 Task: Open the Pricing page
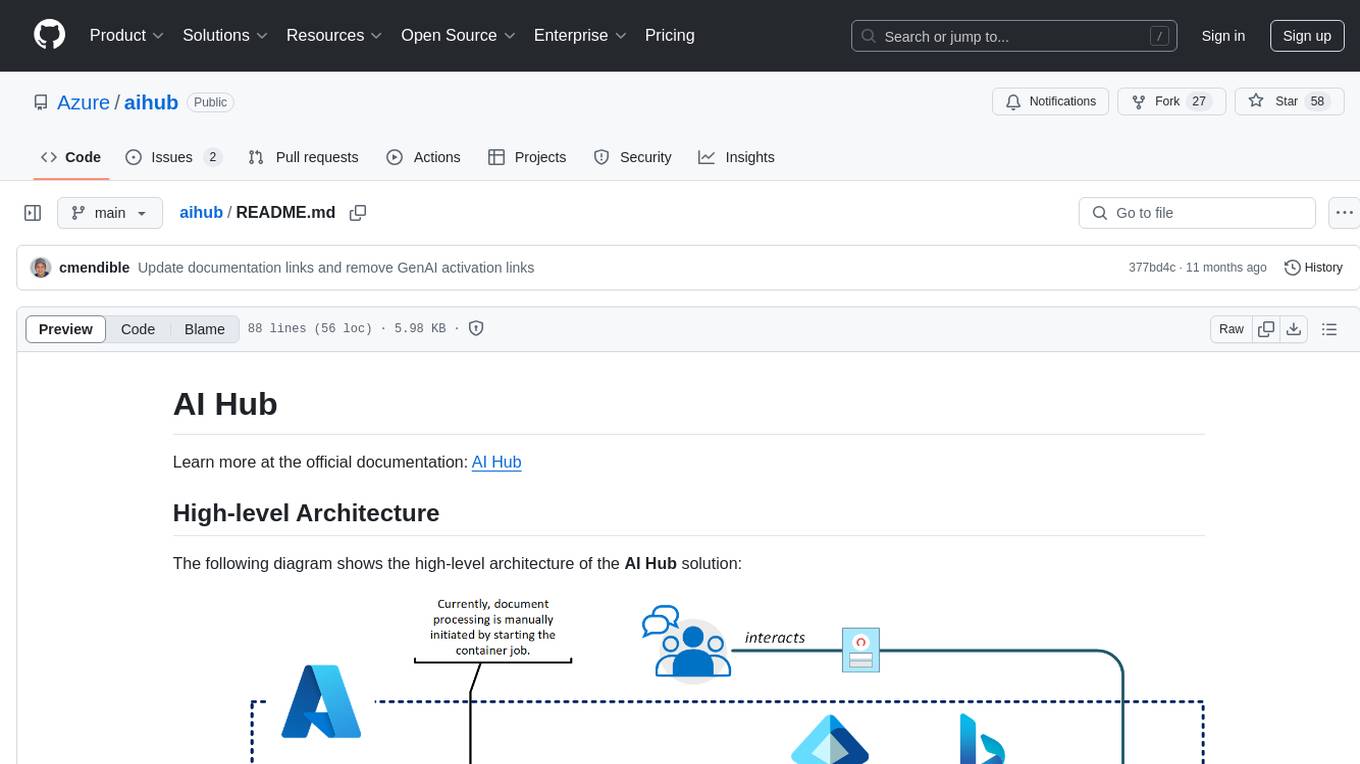point(670,35)
